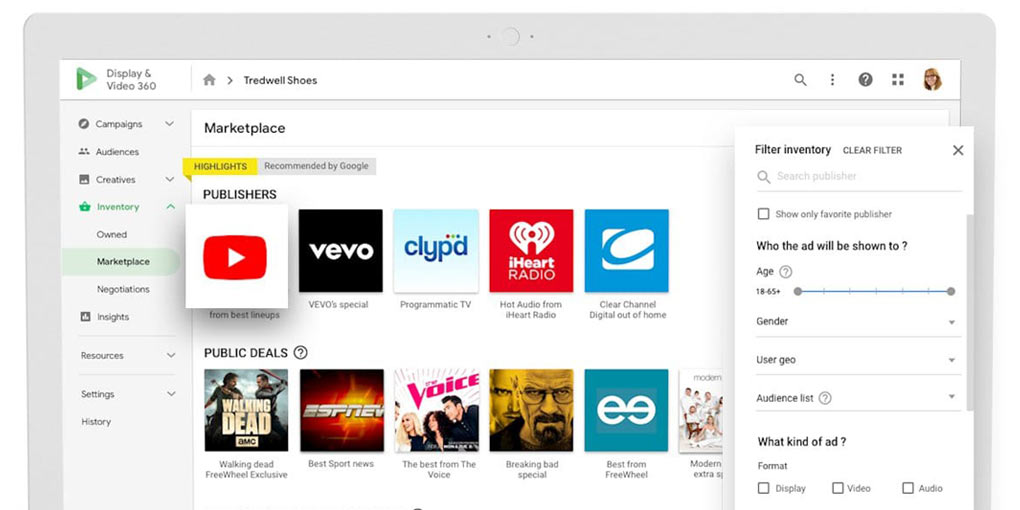Click the CLEAR FILTER button

pyautogui.click(x=872, y=150)
